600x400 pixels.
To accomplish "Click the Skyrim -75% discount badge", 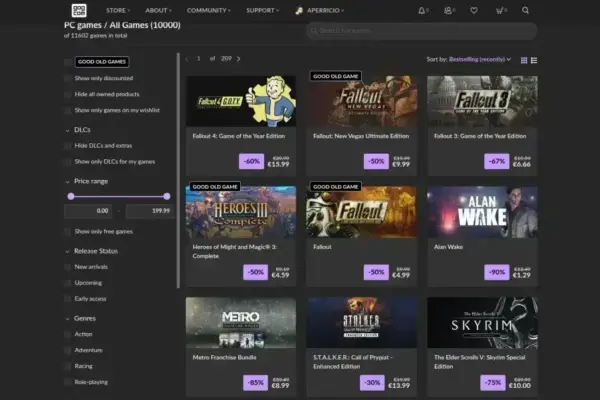I will pyautogui.click(x=493, y=383).
